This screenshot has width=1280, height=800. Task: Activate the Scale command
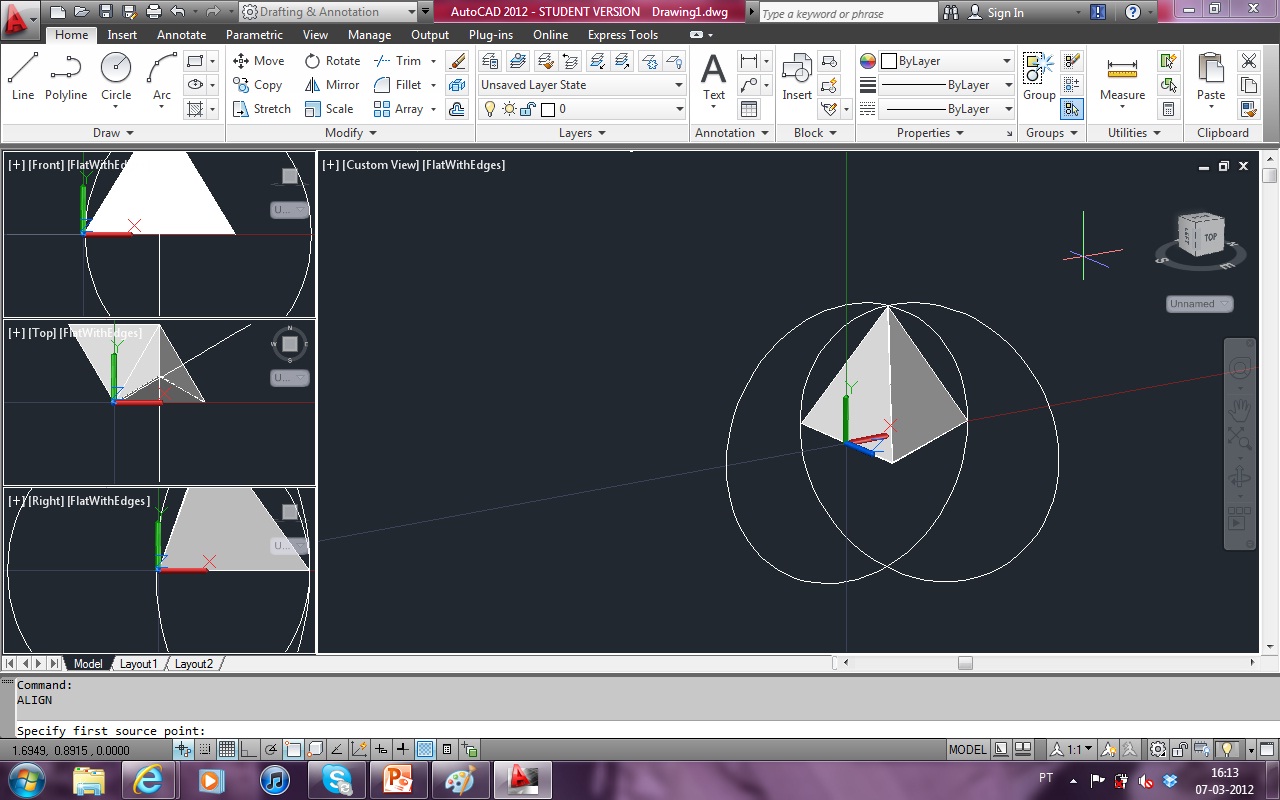coord(329,109)
